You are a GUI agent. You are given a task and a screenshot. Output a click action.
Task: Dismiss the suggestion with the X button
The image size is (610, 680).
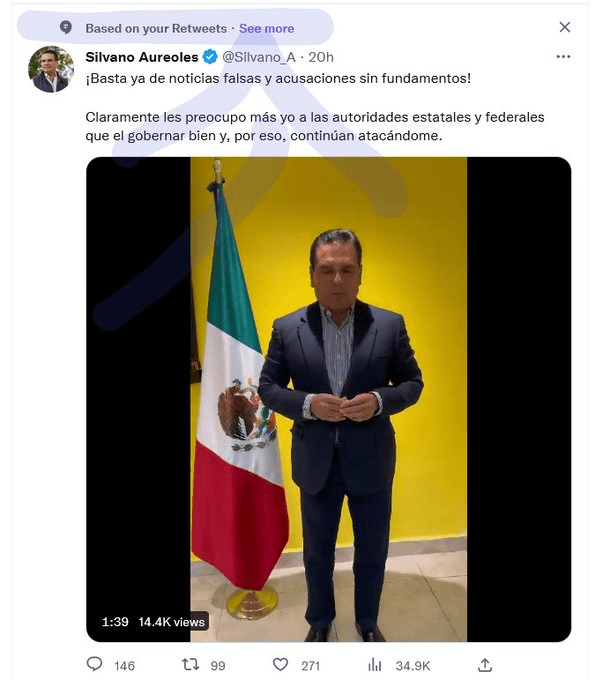point(564,27)
